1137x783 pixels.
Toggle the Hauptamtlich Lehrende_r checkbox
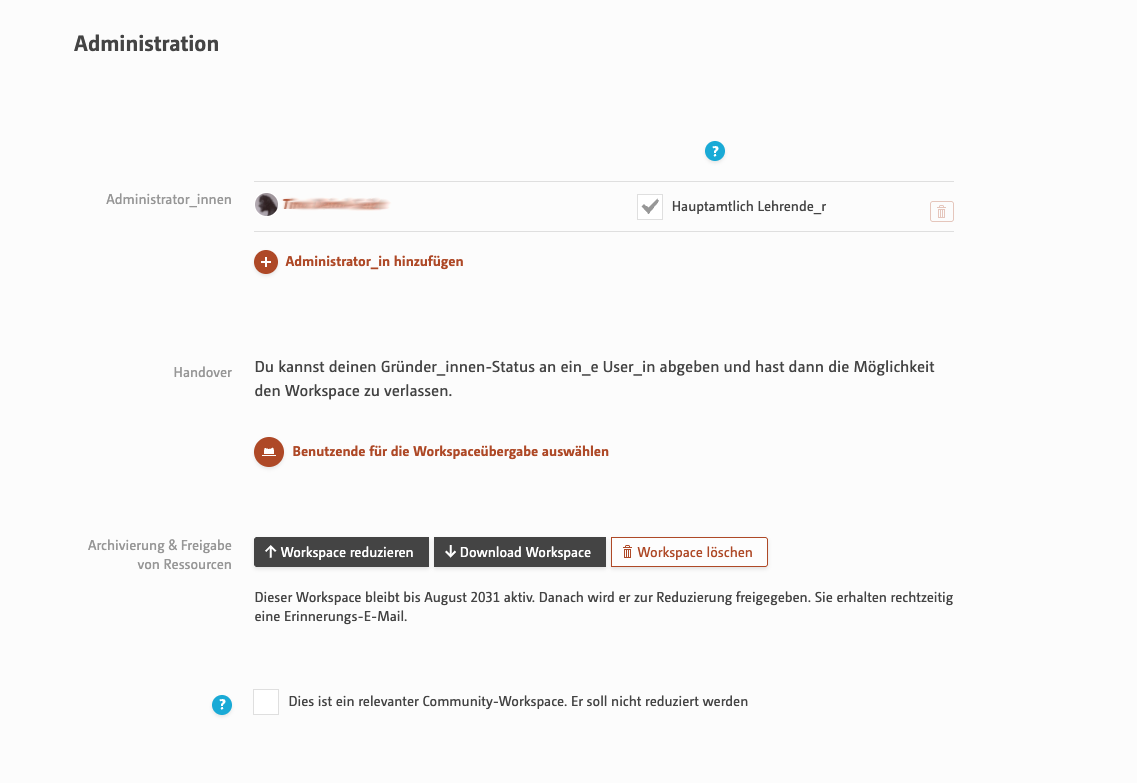[650, 207]
